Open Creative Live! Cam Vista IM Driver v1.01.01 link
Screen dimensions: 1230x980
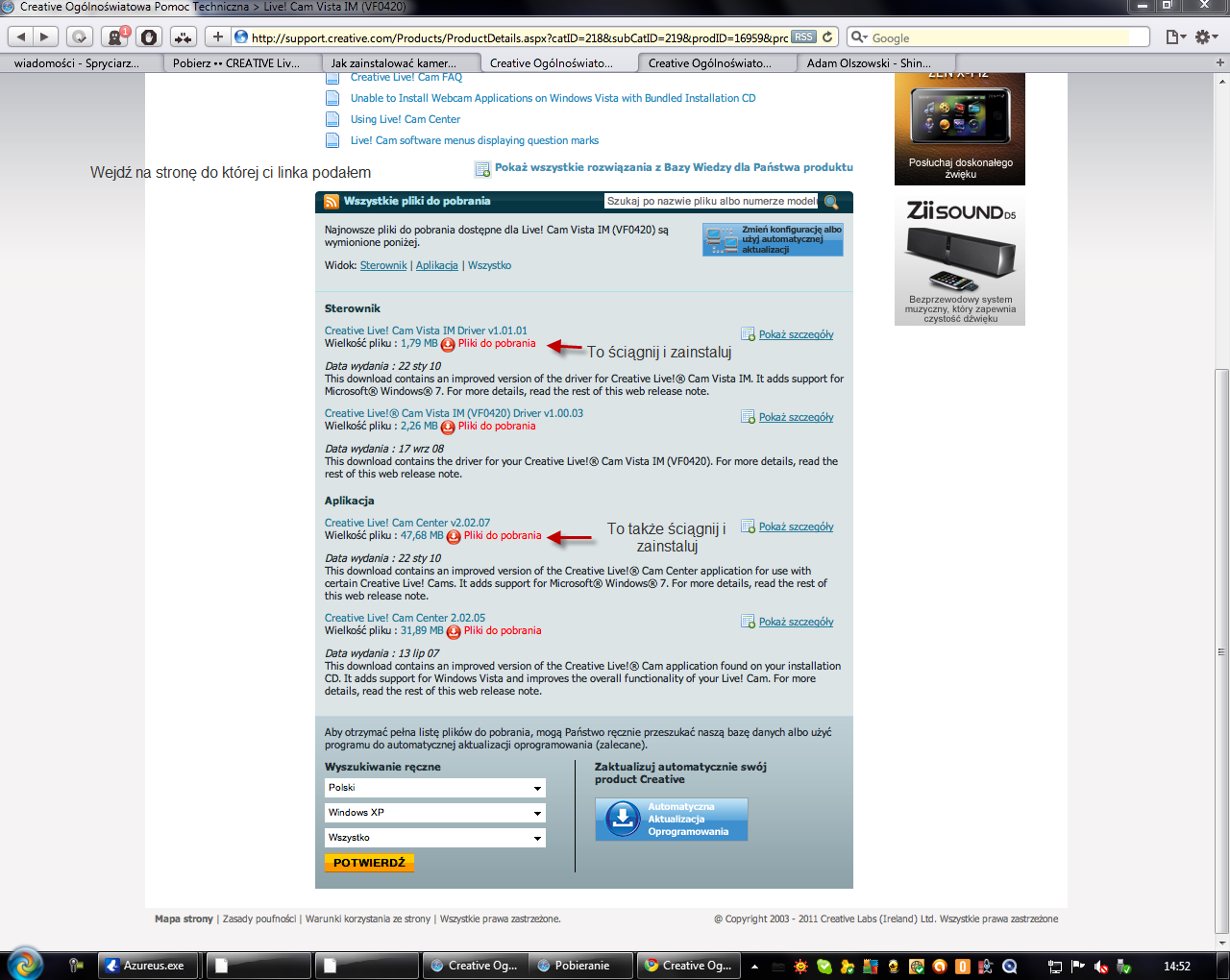[426, 331]
